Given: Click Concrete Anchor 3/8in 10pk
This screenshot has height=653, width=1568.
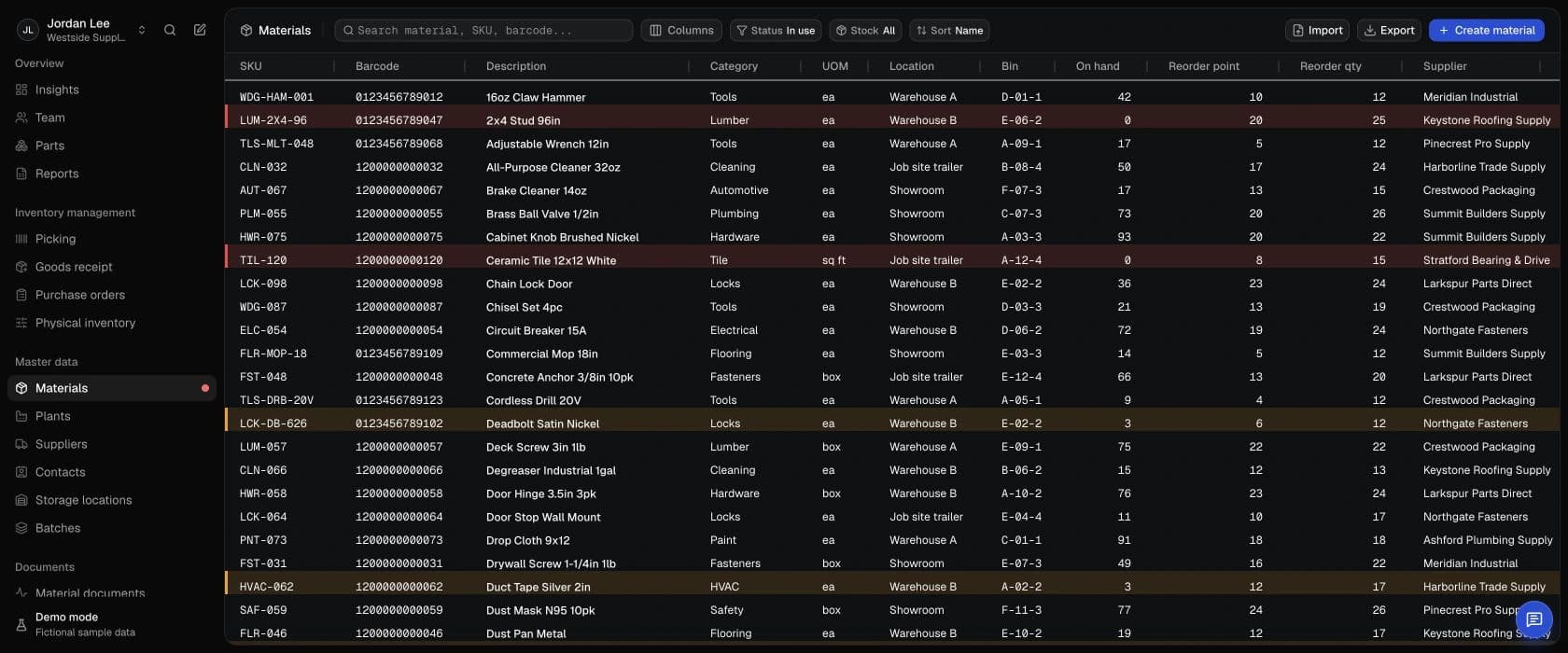Looking at the screenshot, I should (x=559, y=377).
